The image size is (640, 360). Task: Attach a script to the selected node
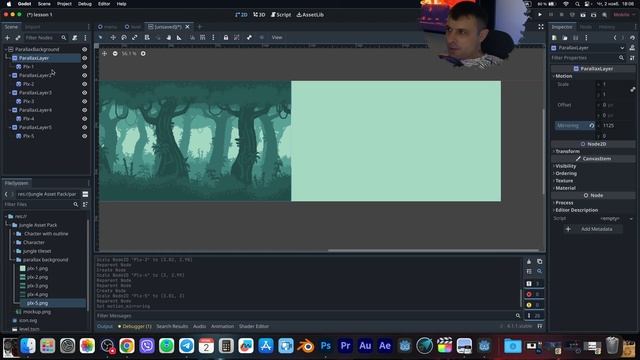[75, 38]
